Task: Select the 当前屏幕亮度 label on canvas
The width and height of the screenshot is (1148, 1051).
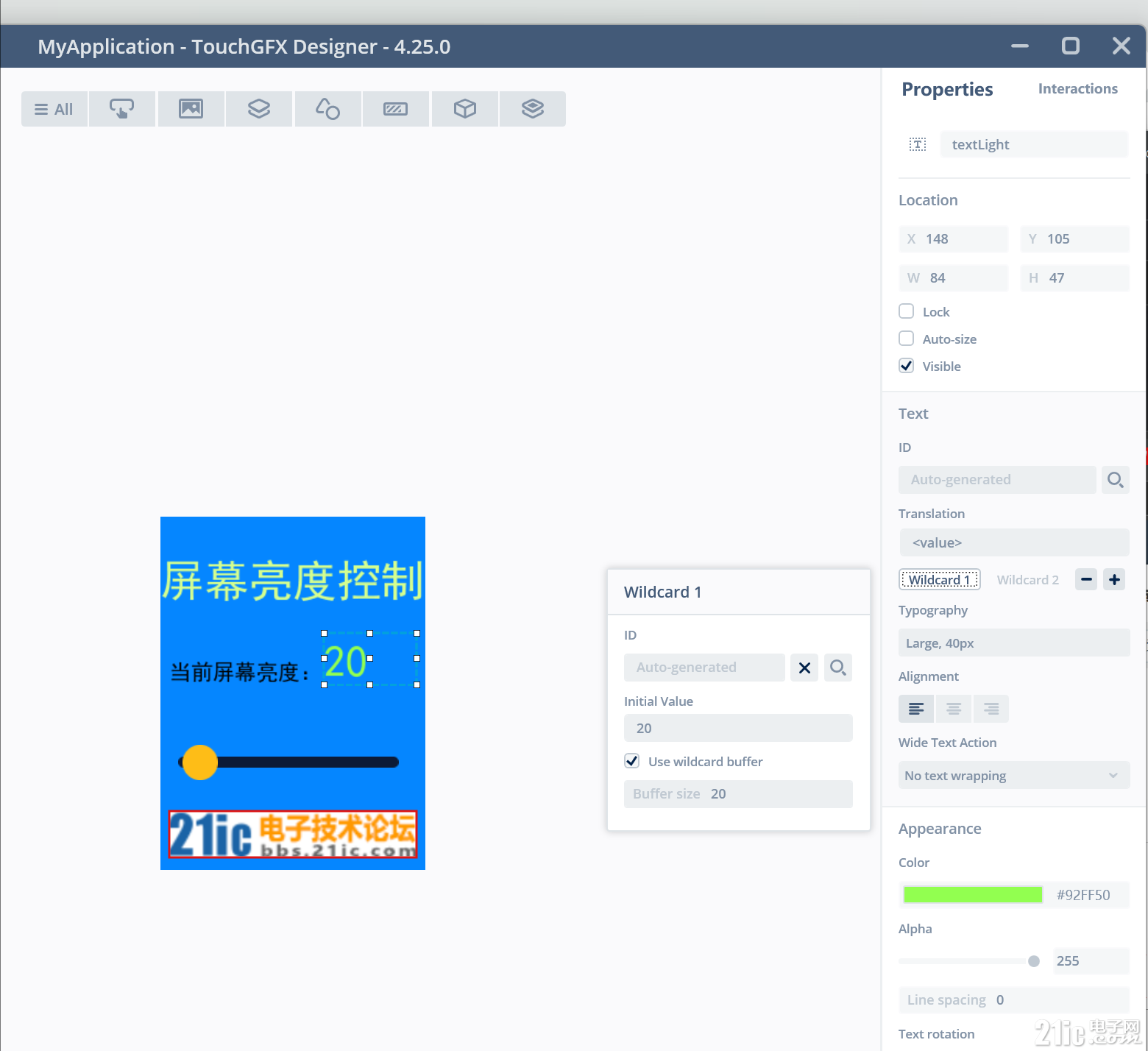Action: (x=240, y=673)
